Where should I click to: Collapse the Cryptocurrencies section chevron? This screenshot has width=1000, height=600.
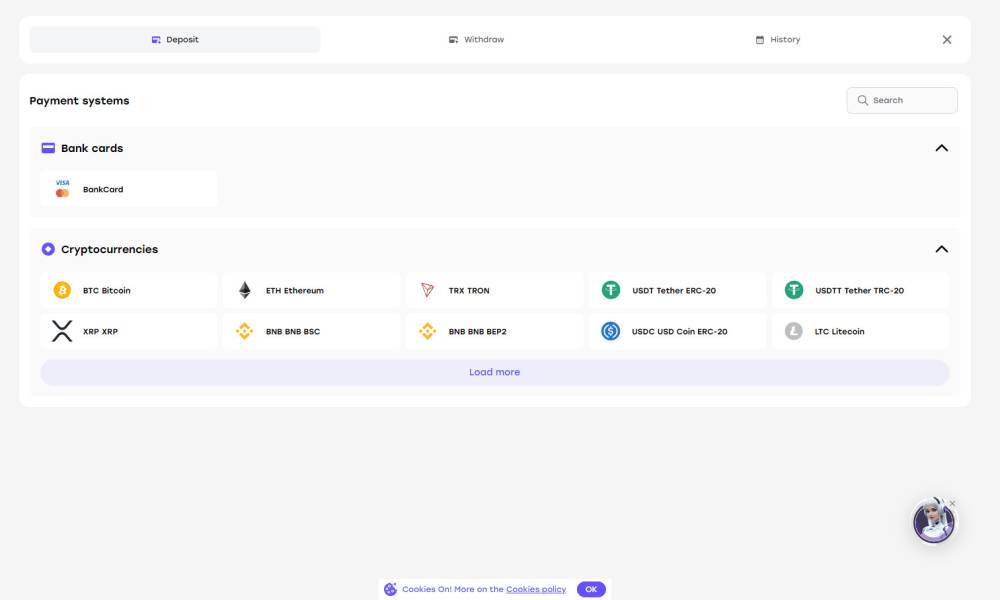(941, 249)
